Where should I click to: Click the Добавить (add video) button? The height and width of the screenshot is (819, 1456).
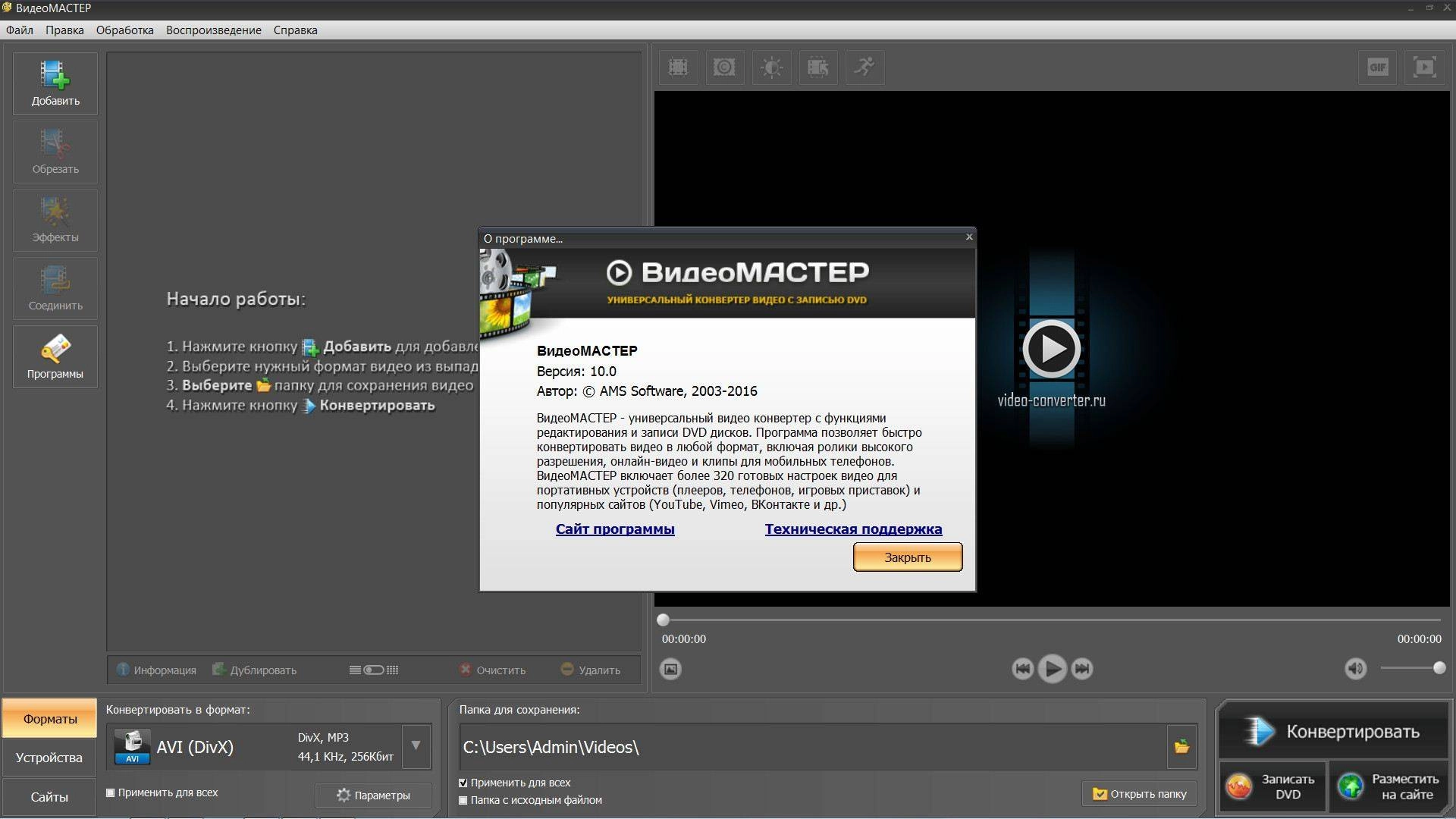coord(55,83)
